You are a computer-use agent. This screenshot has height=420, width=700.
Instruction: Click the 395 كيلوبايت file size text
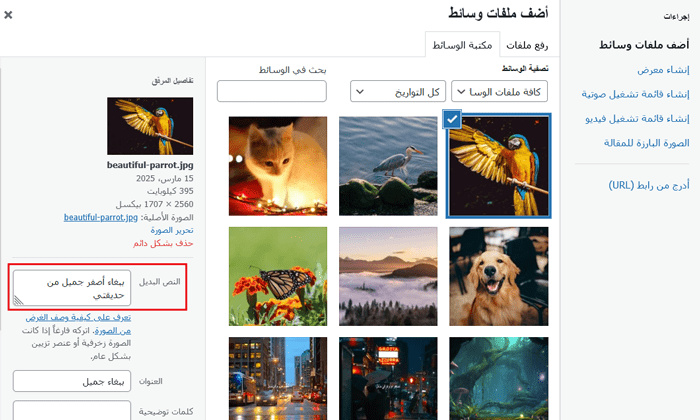point(170,191)
